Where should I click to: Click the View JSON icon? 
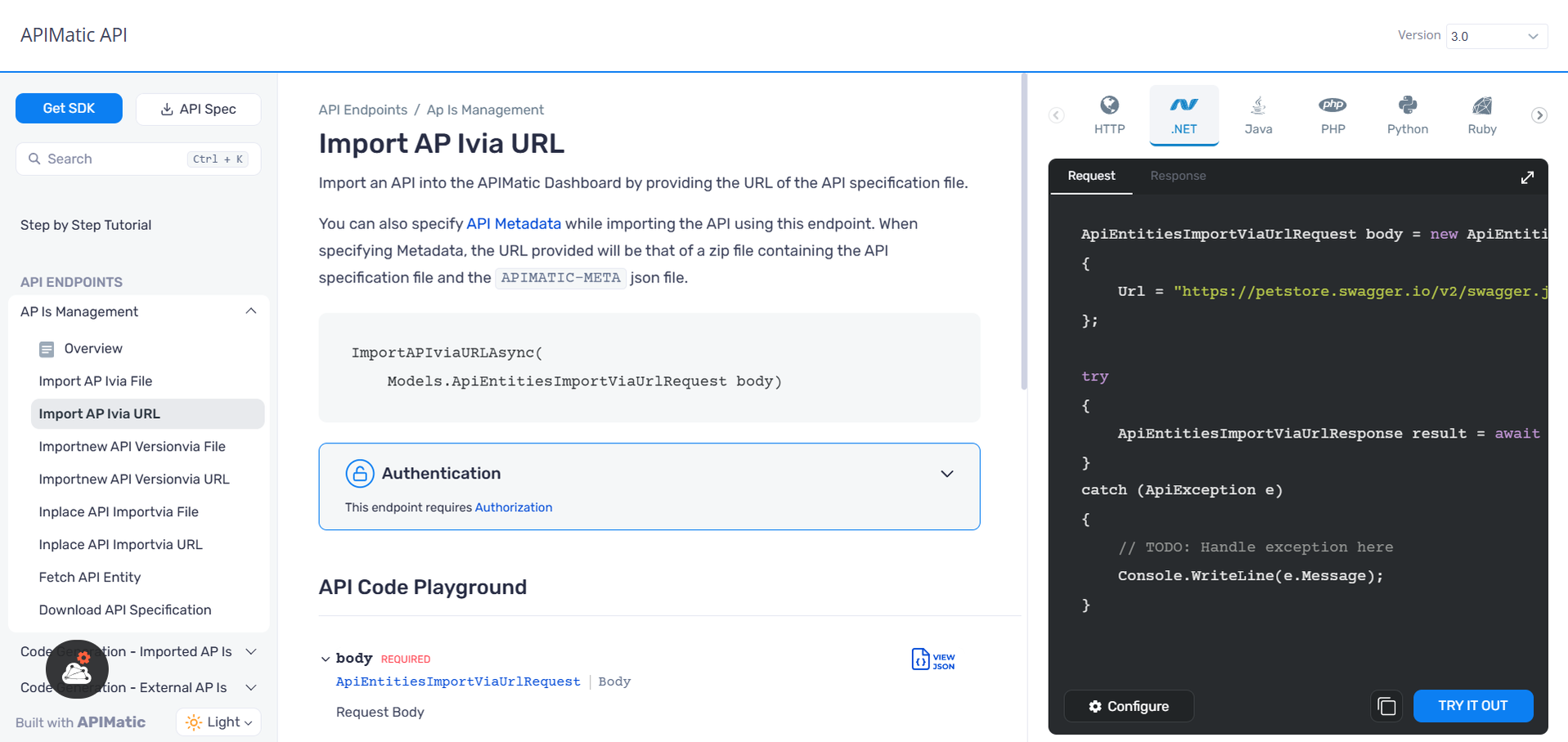933,659
